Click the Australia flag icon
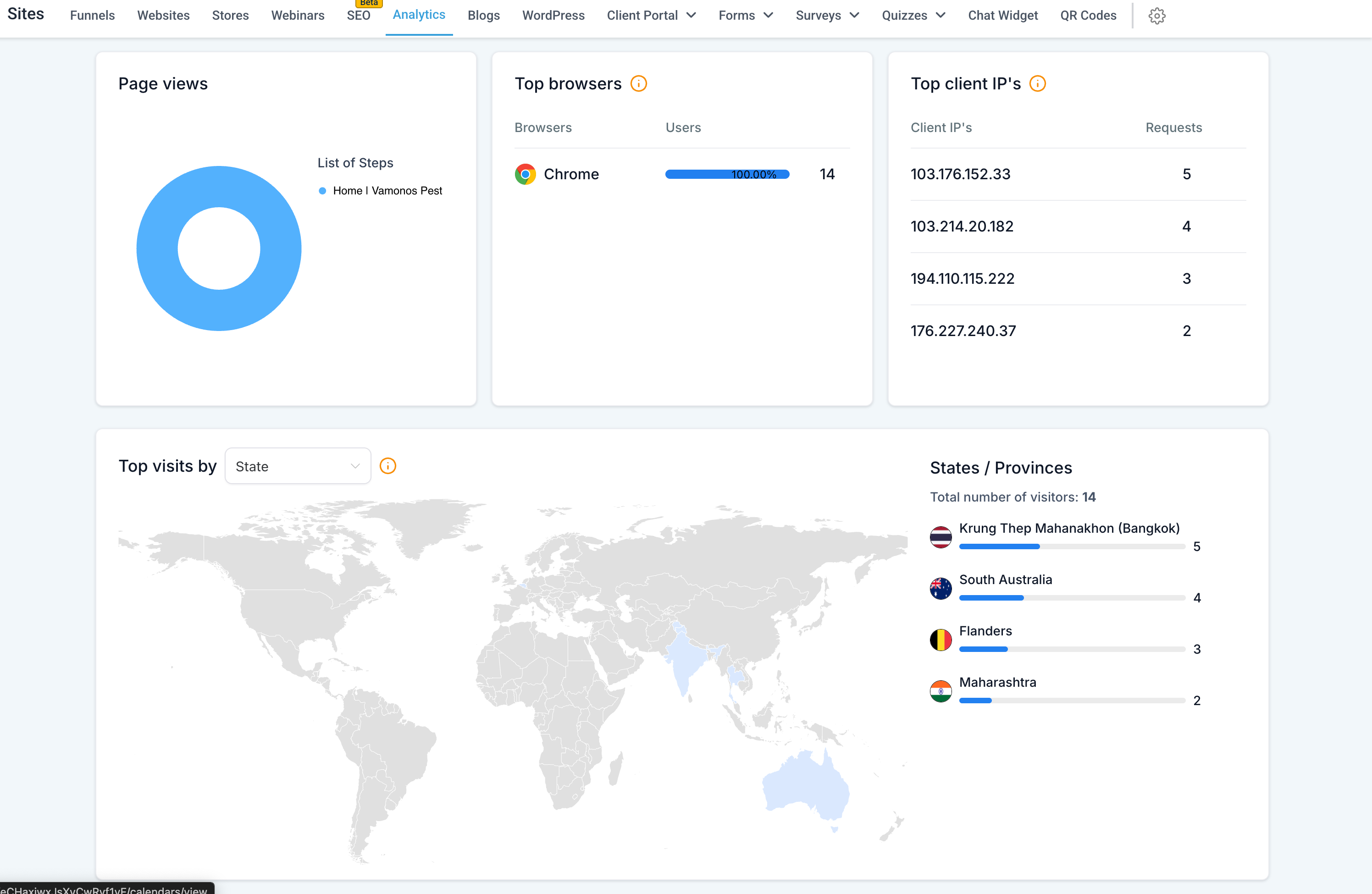This screenshot has width=1372, height=894. click(x=941, y=588)
